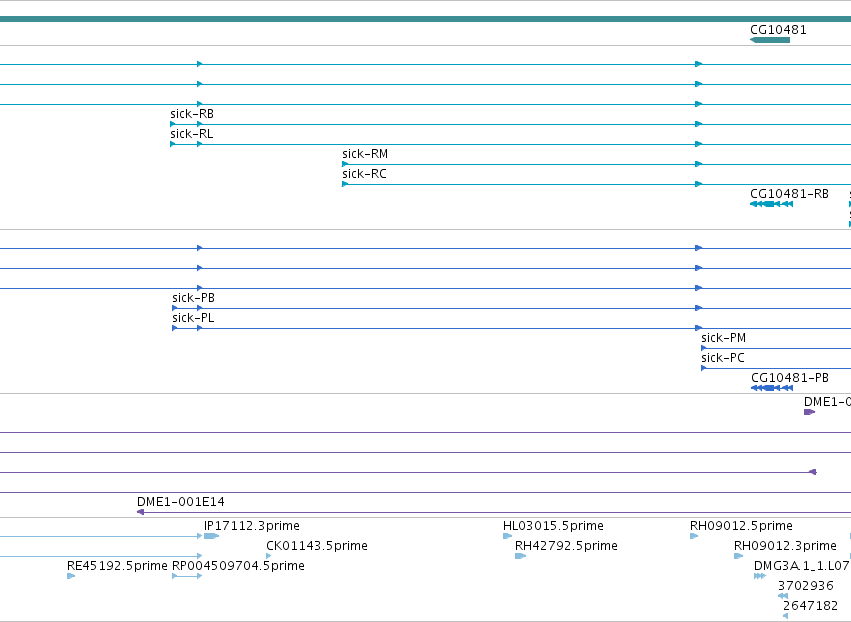The image size is (851, 622).
Task: Select the CK01143.5prime EST label
Action: click(x=317, y=546)
